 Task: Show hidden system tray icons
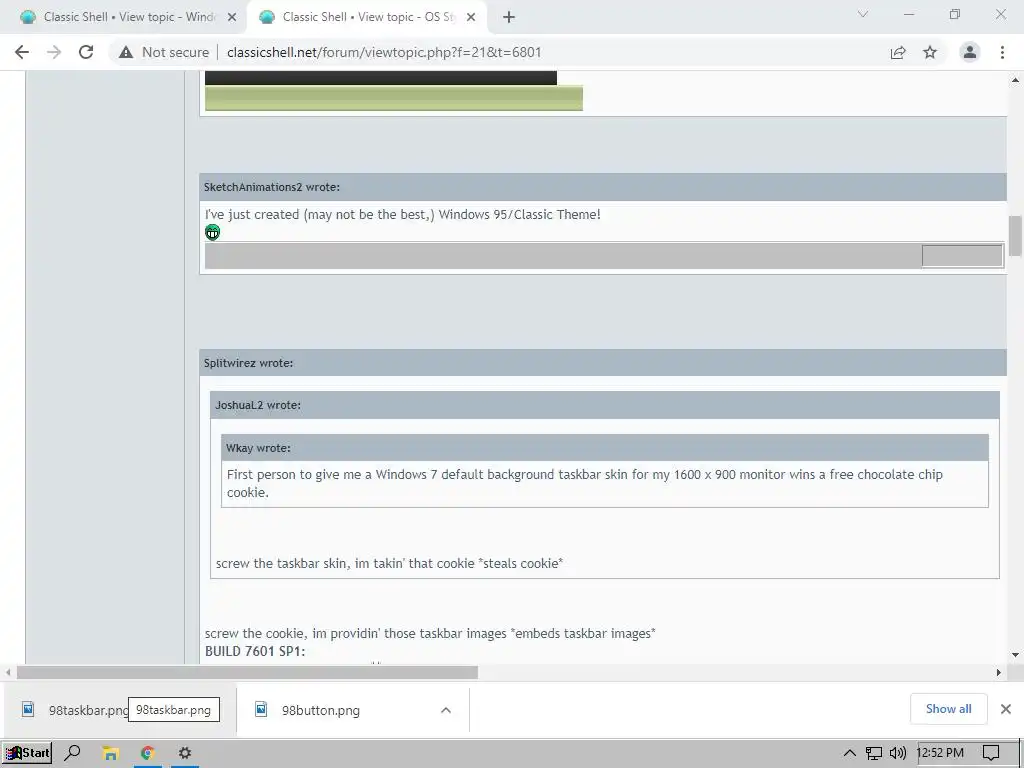pyautogui.click(x=850, y=753)
